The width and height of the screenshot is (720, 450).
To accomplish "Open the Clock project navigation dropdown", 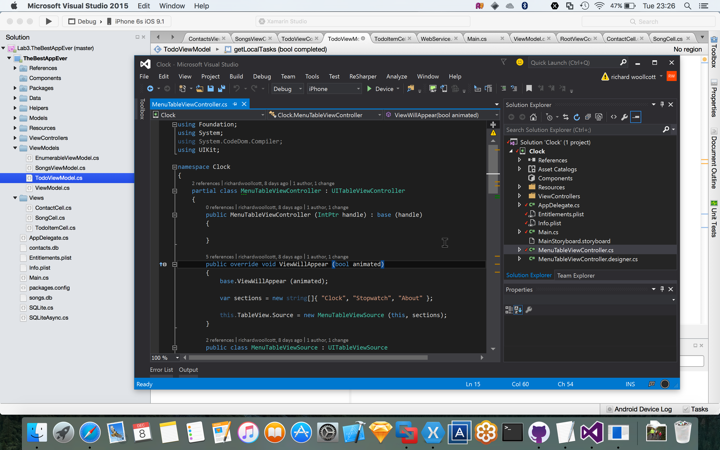I will [209, 115].
